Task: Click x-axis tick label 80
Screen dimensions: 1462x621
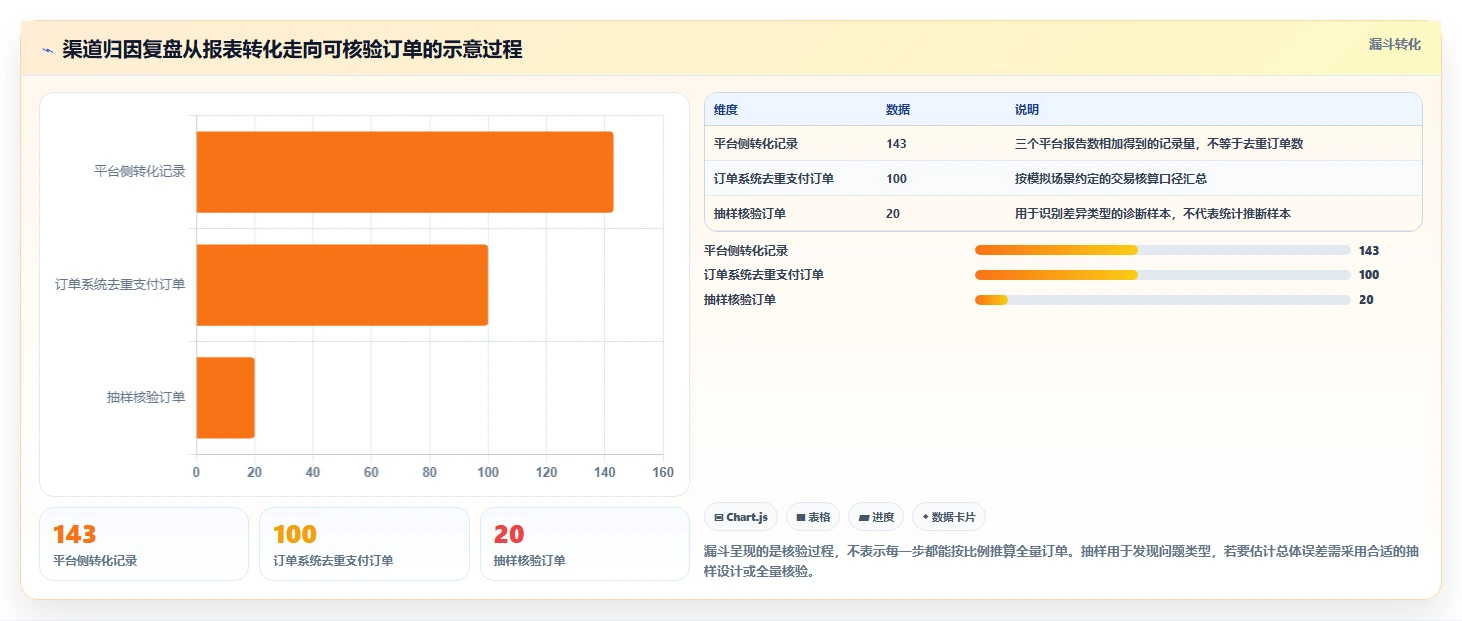Action: pos(430,472)
